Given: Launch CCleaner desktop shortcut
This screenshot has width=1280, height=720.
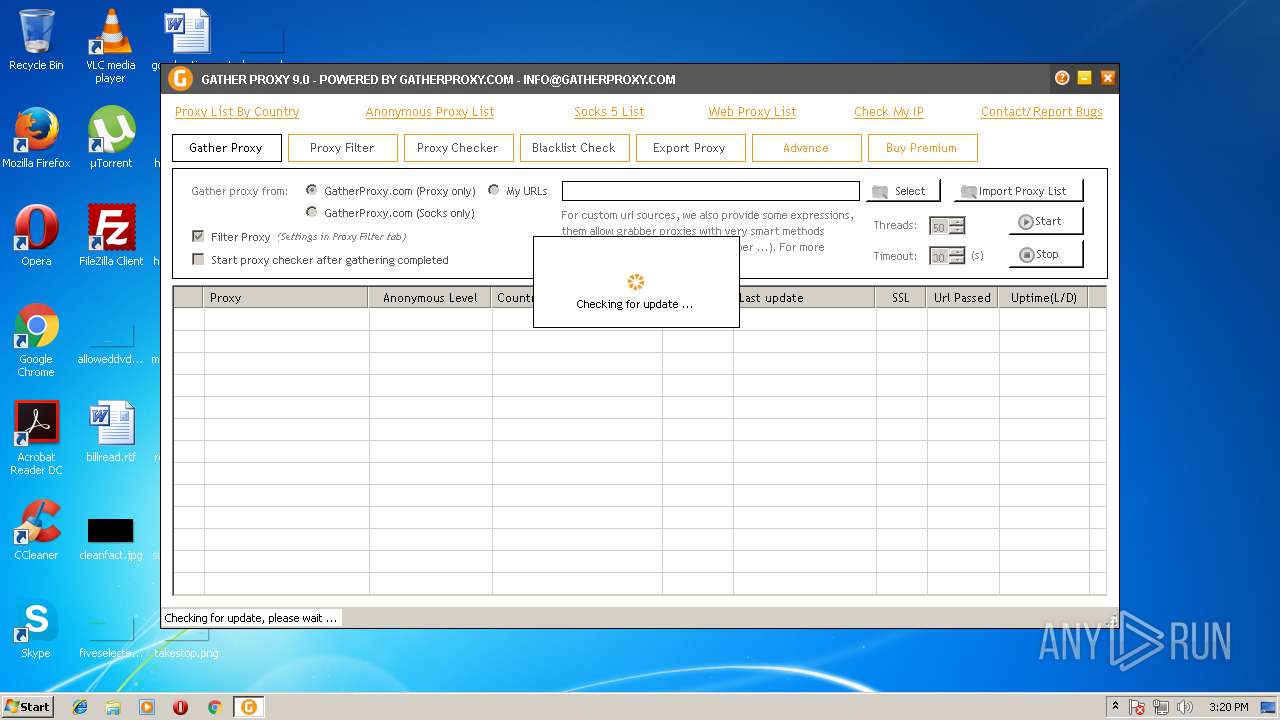Looking at the screenshot, I should [x=36, y=530].
